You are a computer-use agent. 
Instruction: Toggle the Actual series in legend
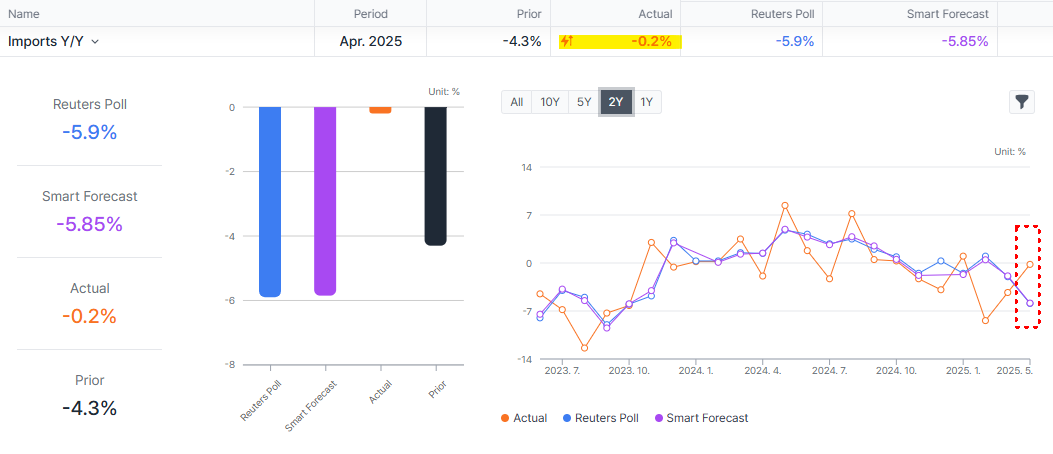click(x=524, y=418)
